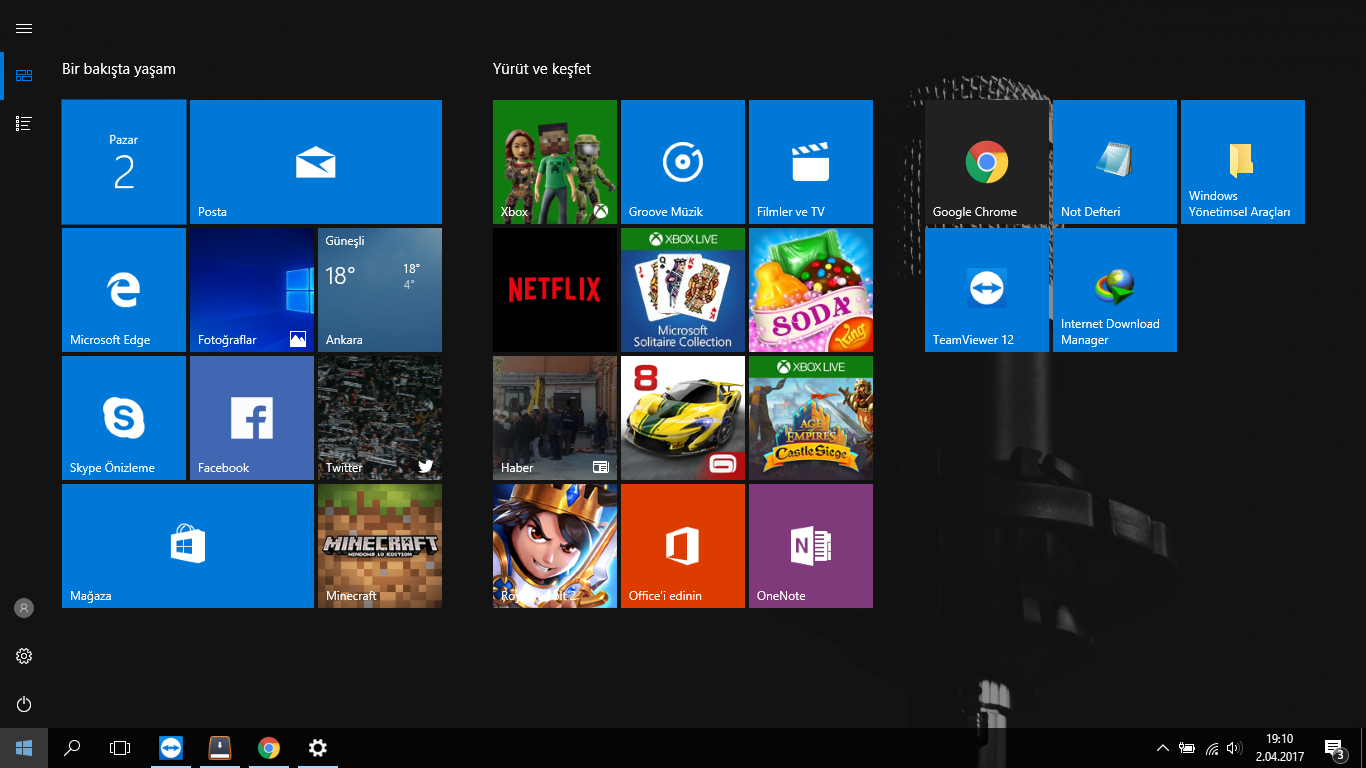Image resolution: width=1366 pixels, height=768 pixels.
Task: Expand the Start menu hamburger panel
Action: point(24,28)
